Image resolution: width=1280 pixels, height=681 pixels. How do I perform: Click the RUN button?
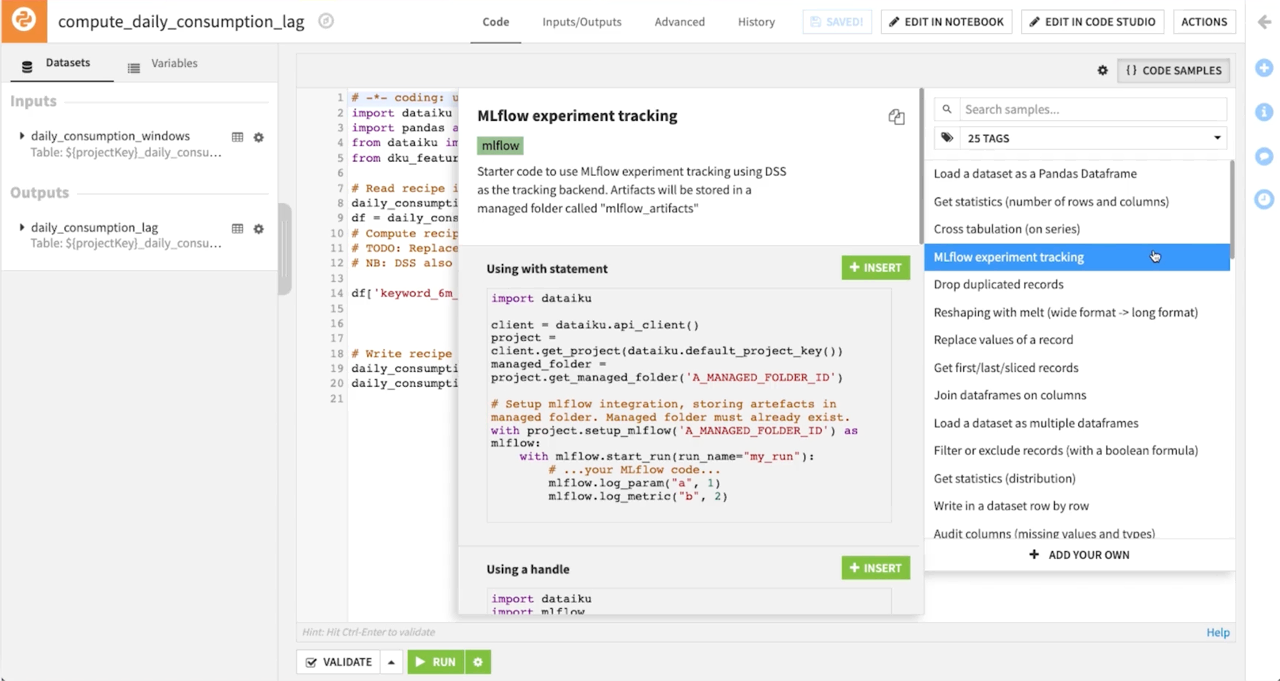point(436,661)
